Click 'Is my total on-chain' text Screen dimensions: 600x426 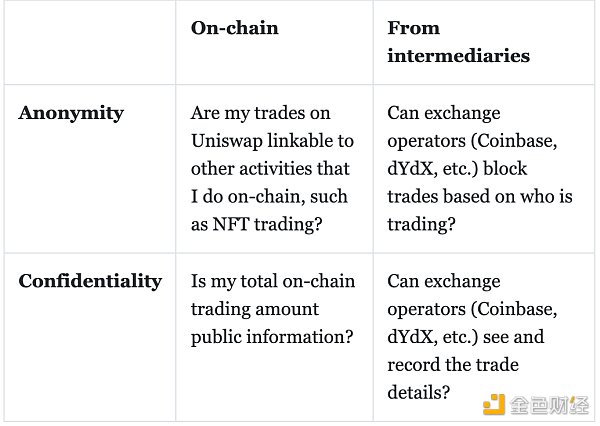coord(273,281)
